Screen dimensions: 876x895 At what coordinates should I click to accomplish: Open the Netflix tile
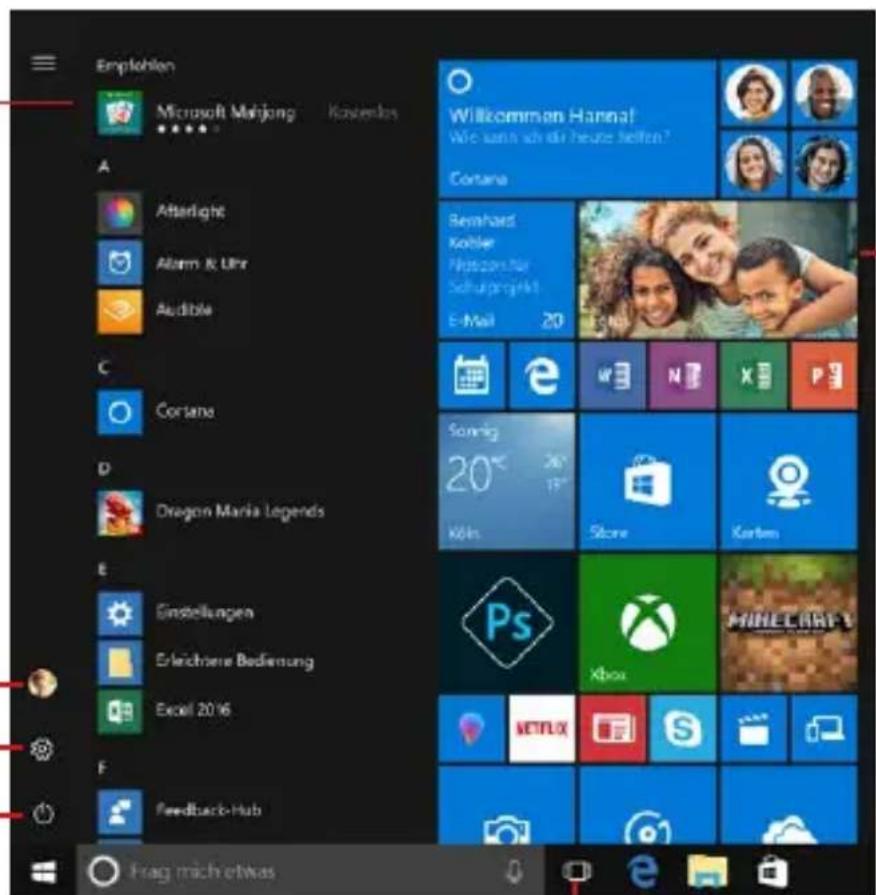click(x=541, y=728)
